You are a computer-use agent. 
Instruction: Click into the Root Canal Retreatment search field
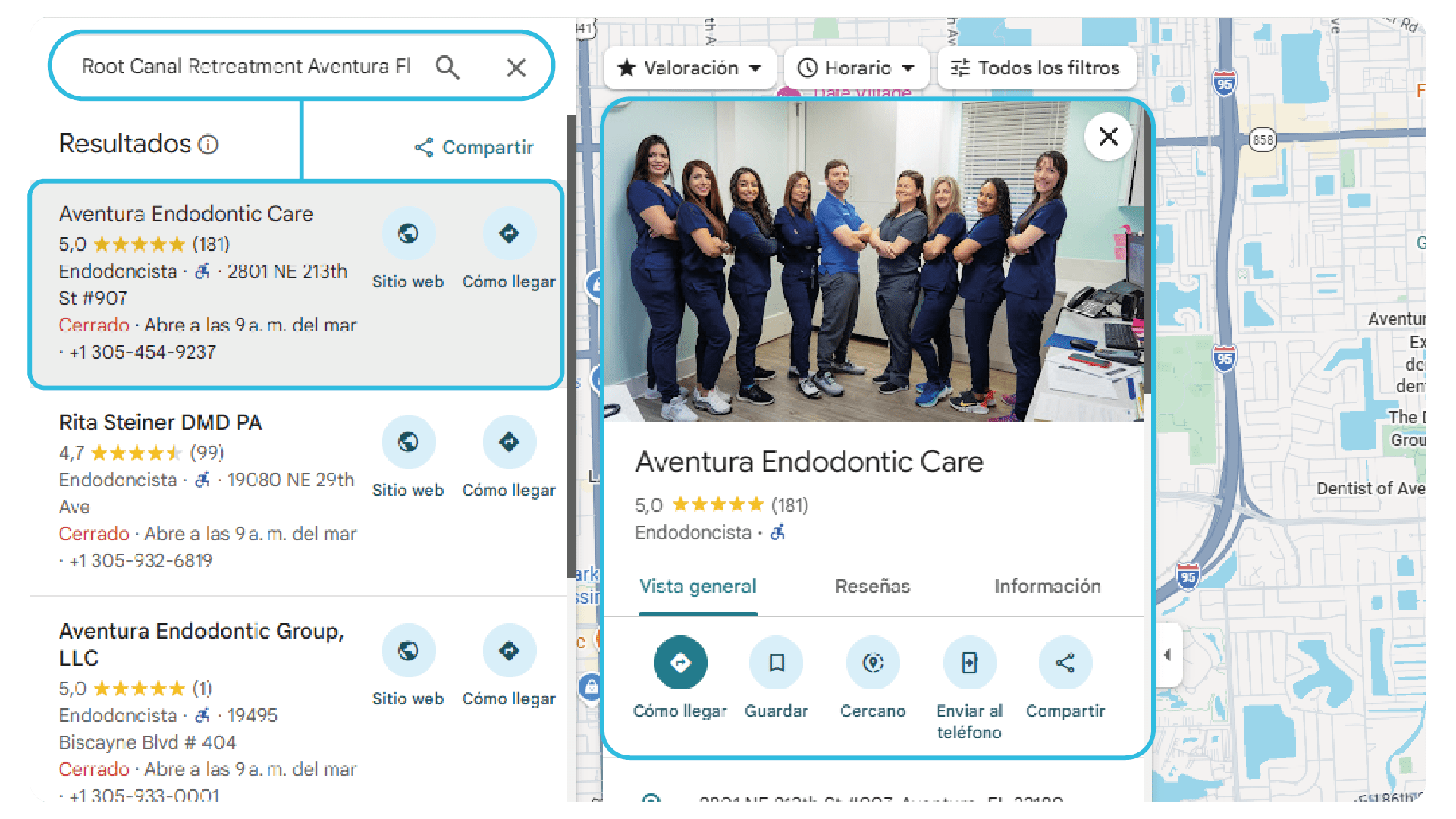tap(246, 67)
